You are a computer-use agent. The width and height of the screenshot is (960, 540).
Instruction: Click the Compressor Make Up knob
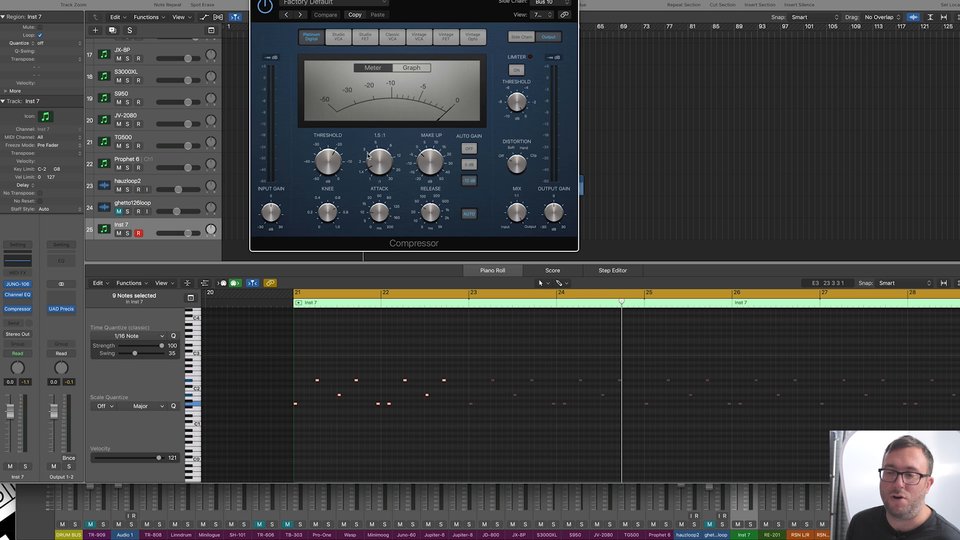pyautogui.click(x=430, y=161)
